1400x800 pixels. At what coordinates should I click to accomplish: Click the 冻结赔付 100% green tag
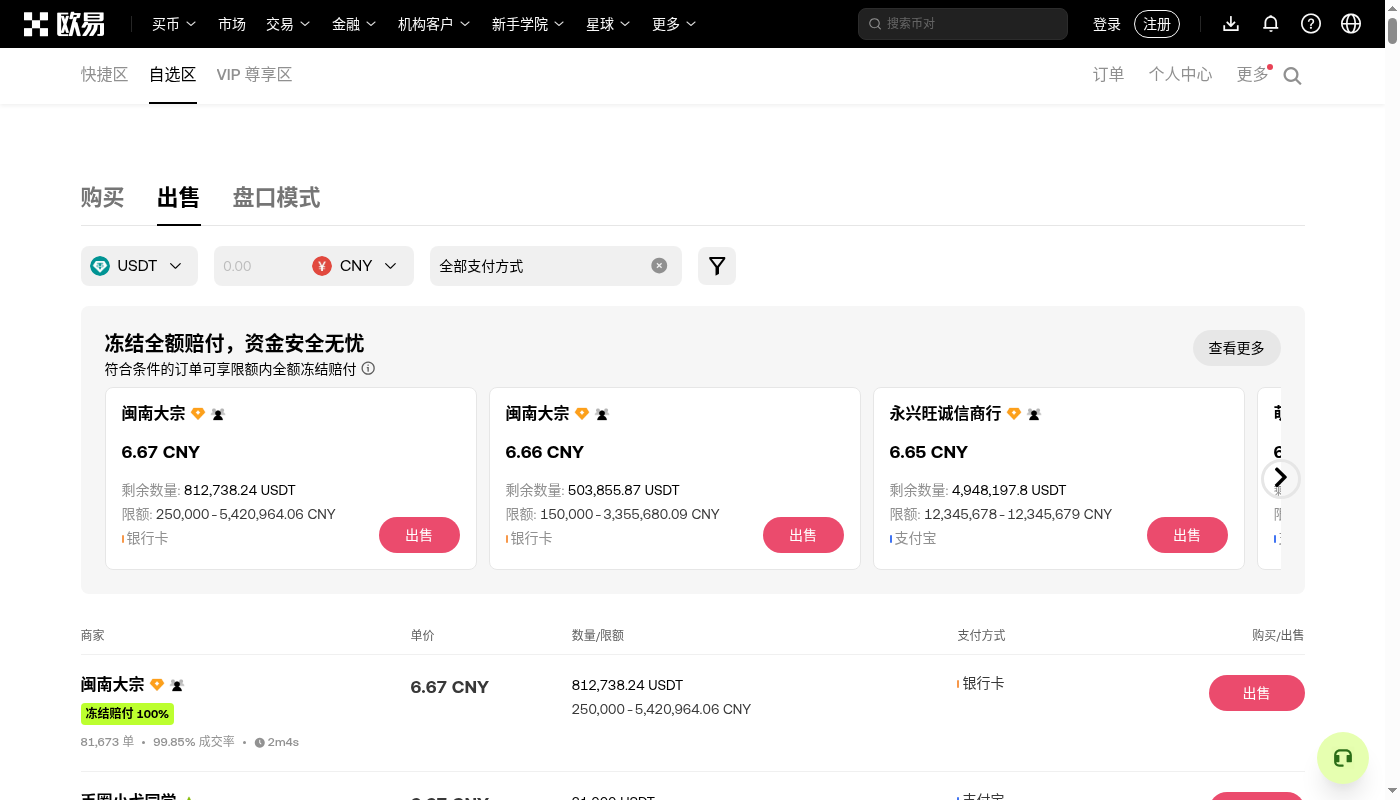[x=127, y=714]
